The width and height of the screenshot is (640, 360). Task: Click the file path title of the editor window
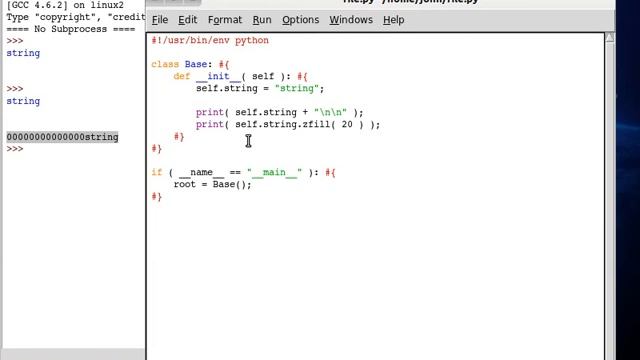point(410,2)
